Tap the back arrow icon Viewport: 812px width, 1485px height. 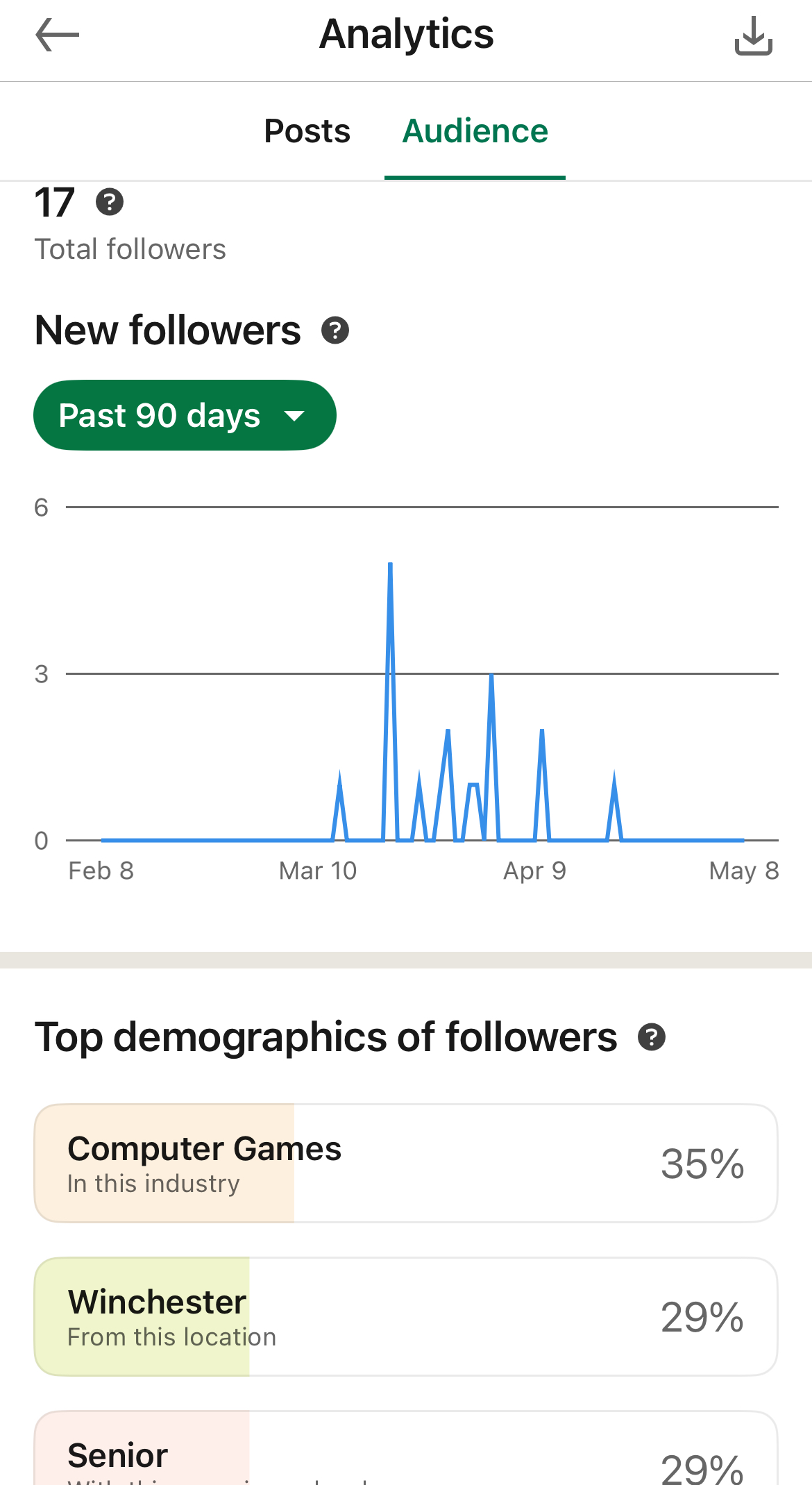[57, 35]
